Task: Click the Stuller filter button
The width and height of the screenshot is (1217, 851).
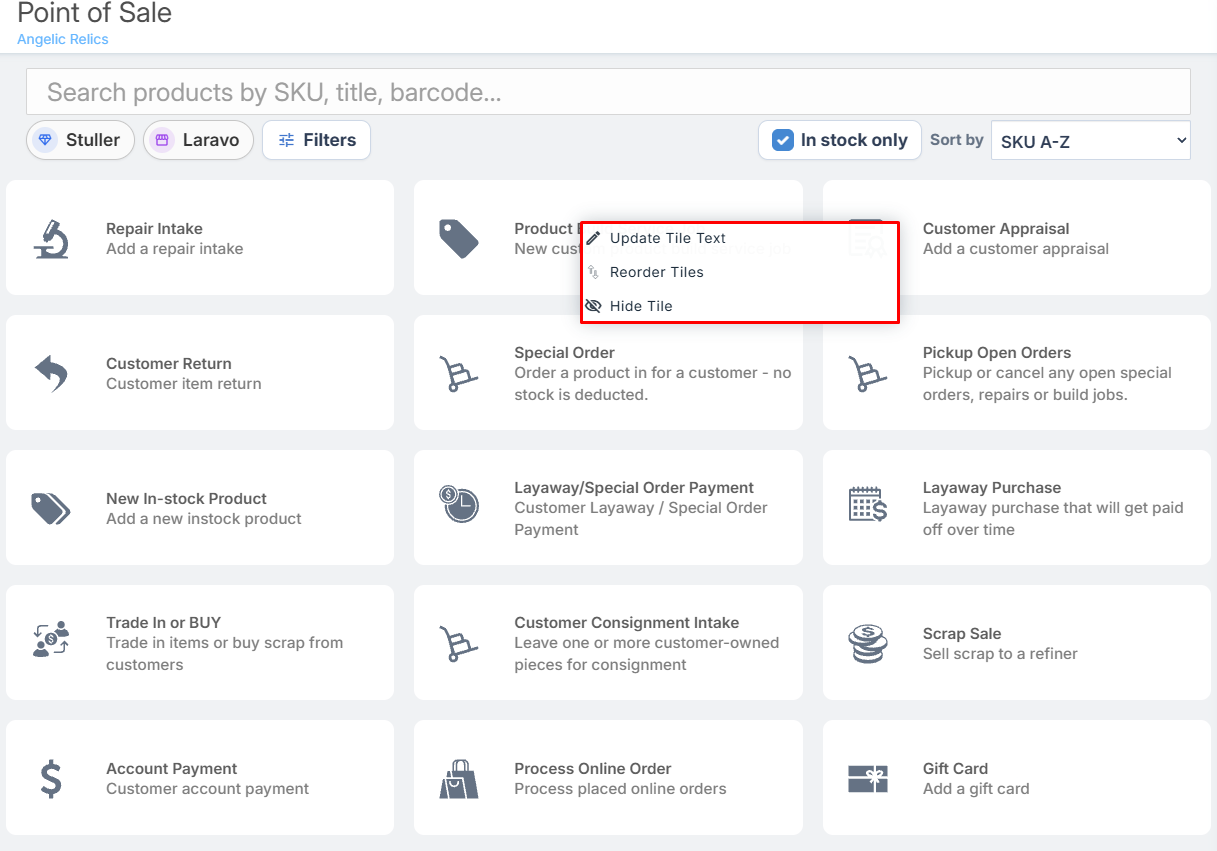Action: coord(80,140)
